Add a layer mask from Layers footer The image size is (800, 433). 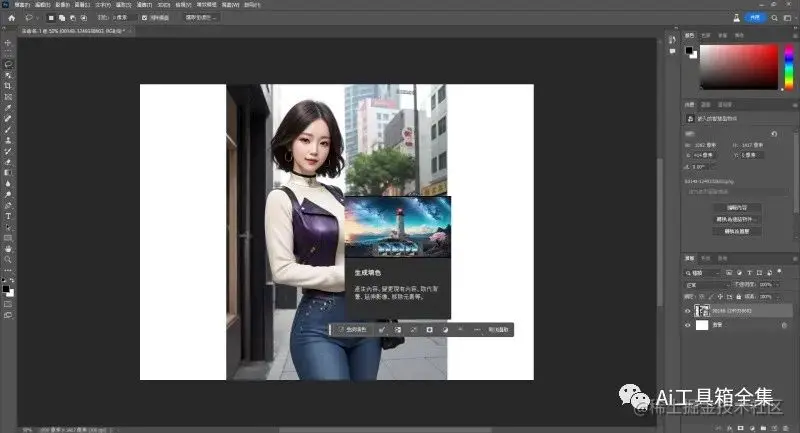point(741,428)
